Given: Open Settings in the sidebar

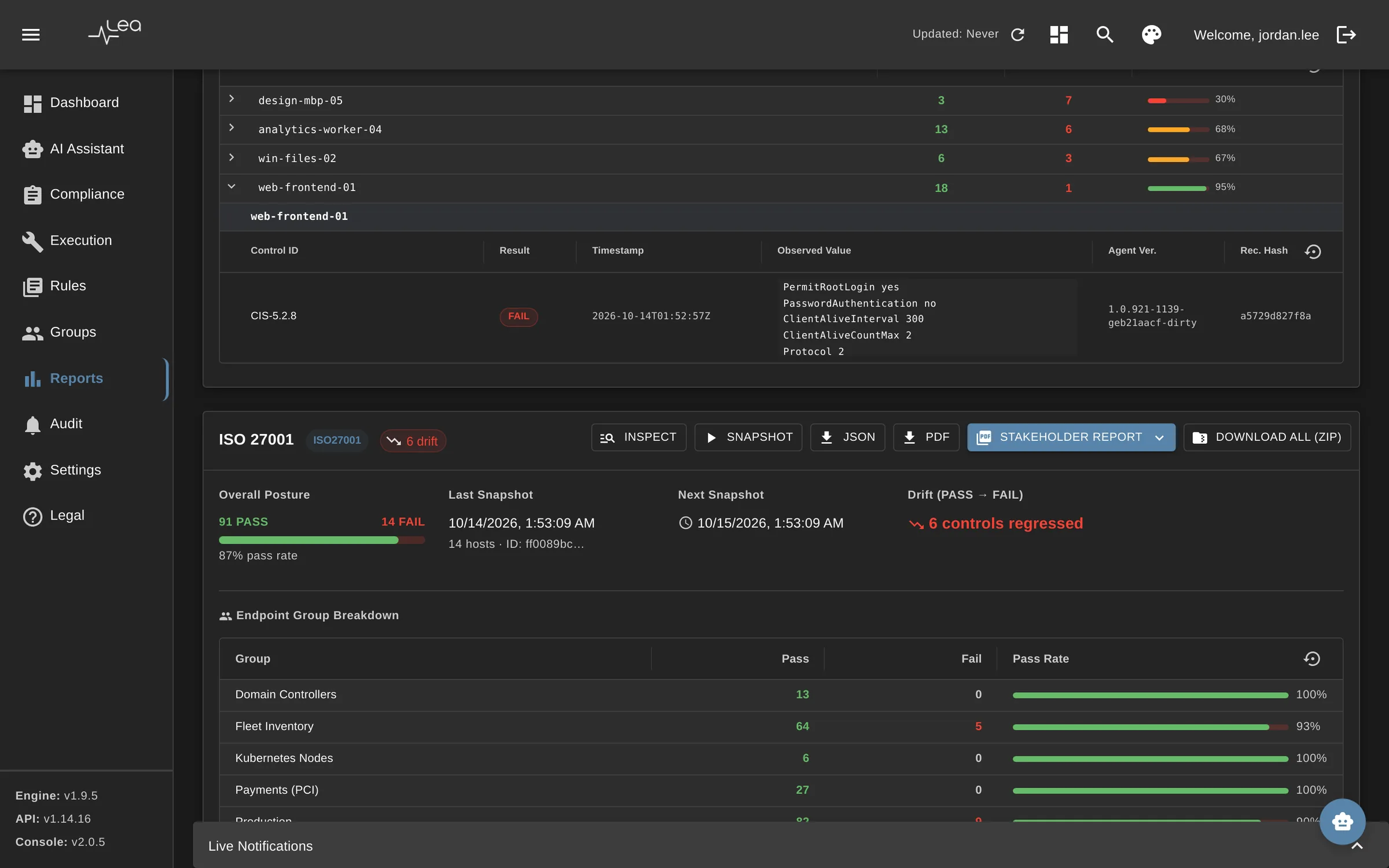Looking at the screenshot, I should pos(87,470).
